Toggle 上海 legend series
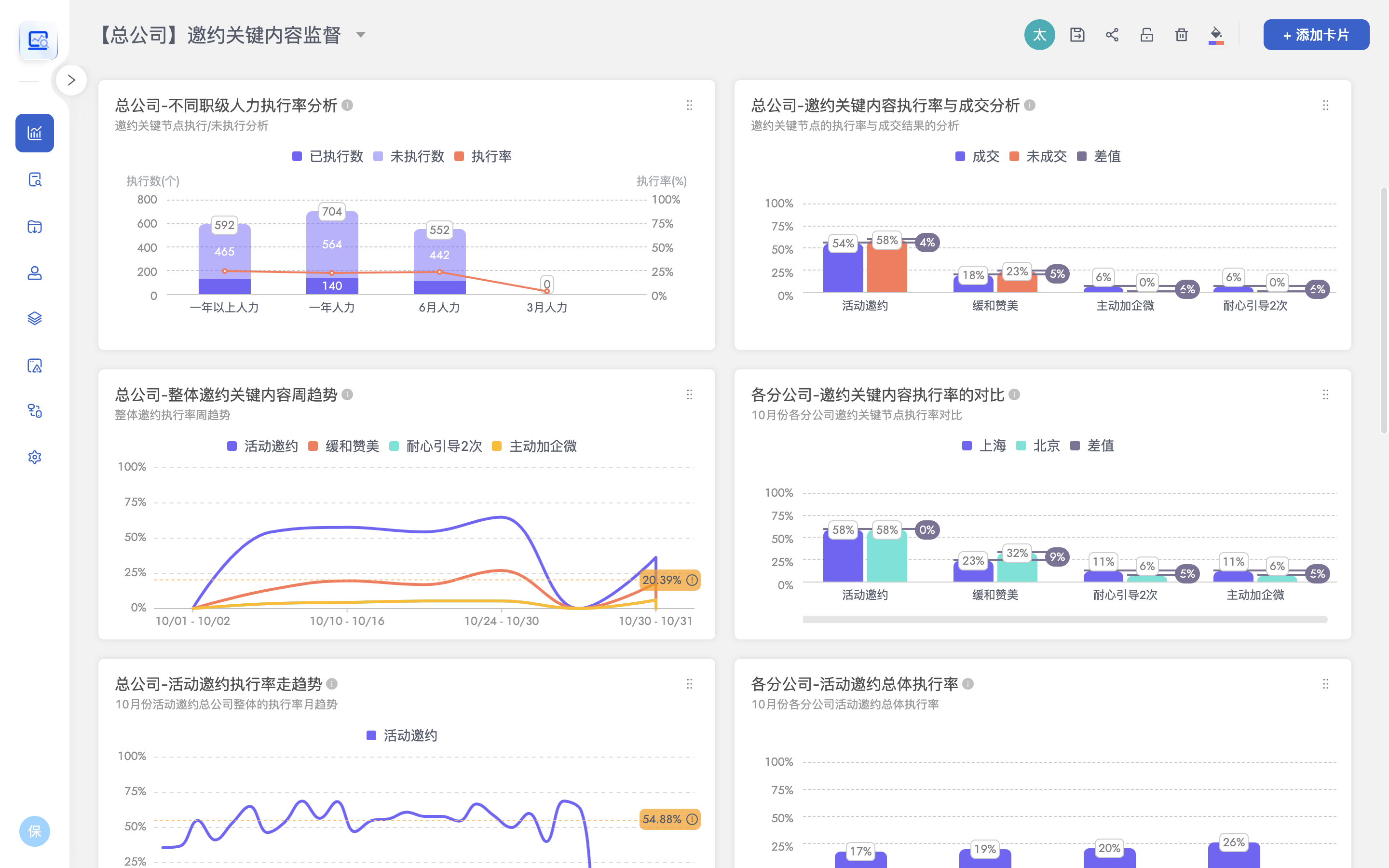1389x868 pixels. (984, 446)
